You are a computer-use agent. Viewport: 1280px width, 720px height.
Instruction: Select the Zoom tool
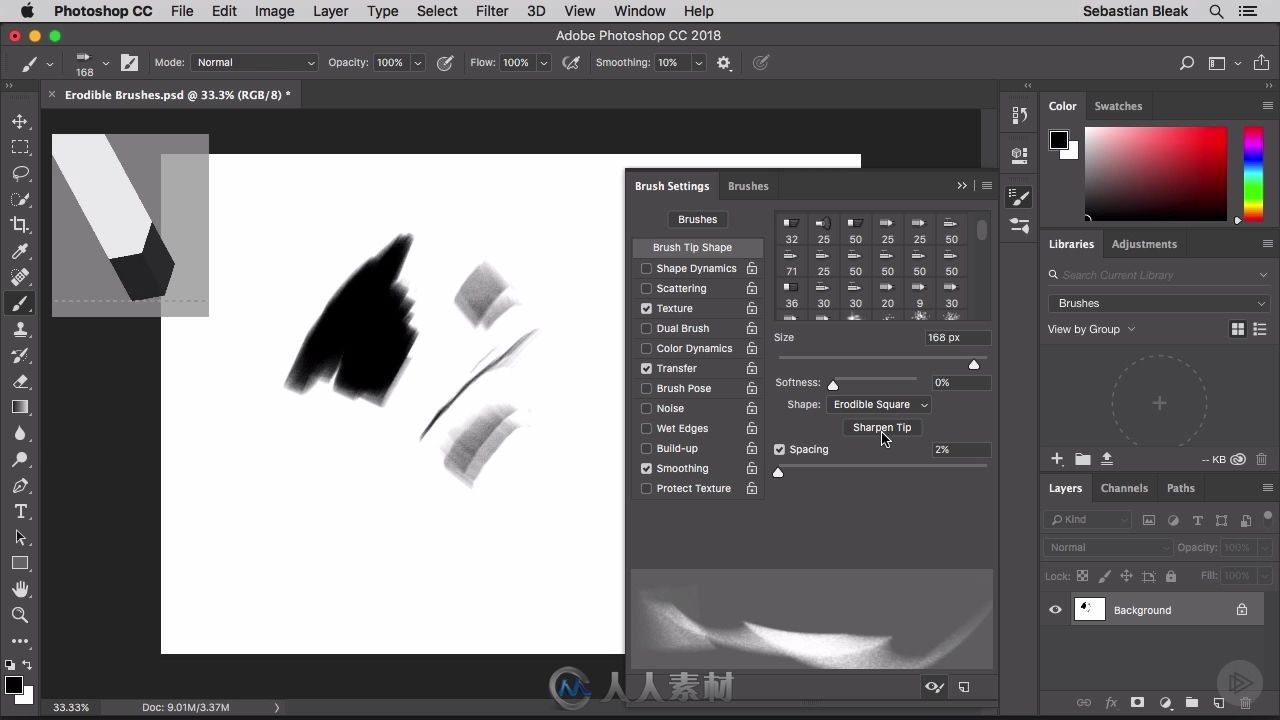click(20, 615)
